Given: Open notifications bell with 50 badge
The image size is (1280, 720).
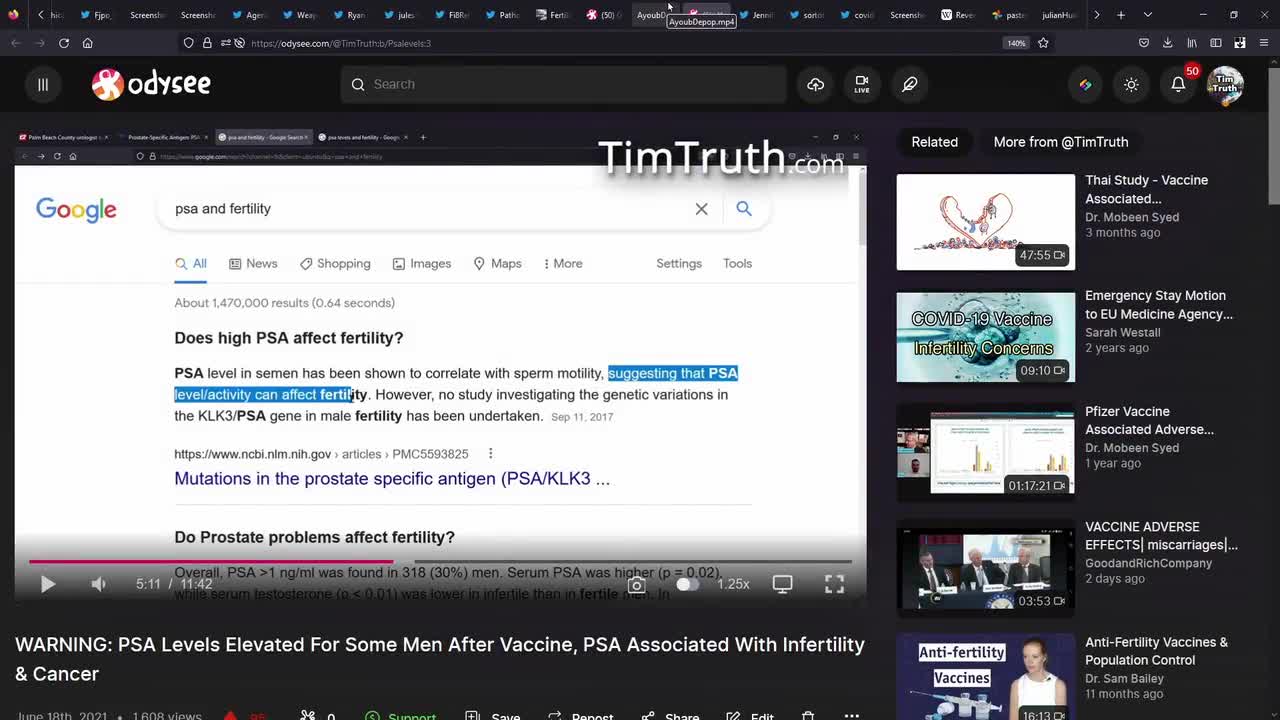Looking at the screenshot, I should (1179, 84).
